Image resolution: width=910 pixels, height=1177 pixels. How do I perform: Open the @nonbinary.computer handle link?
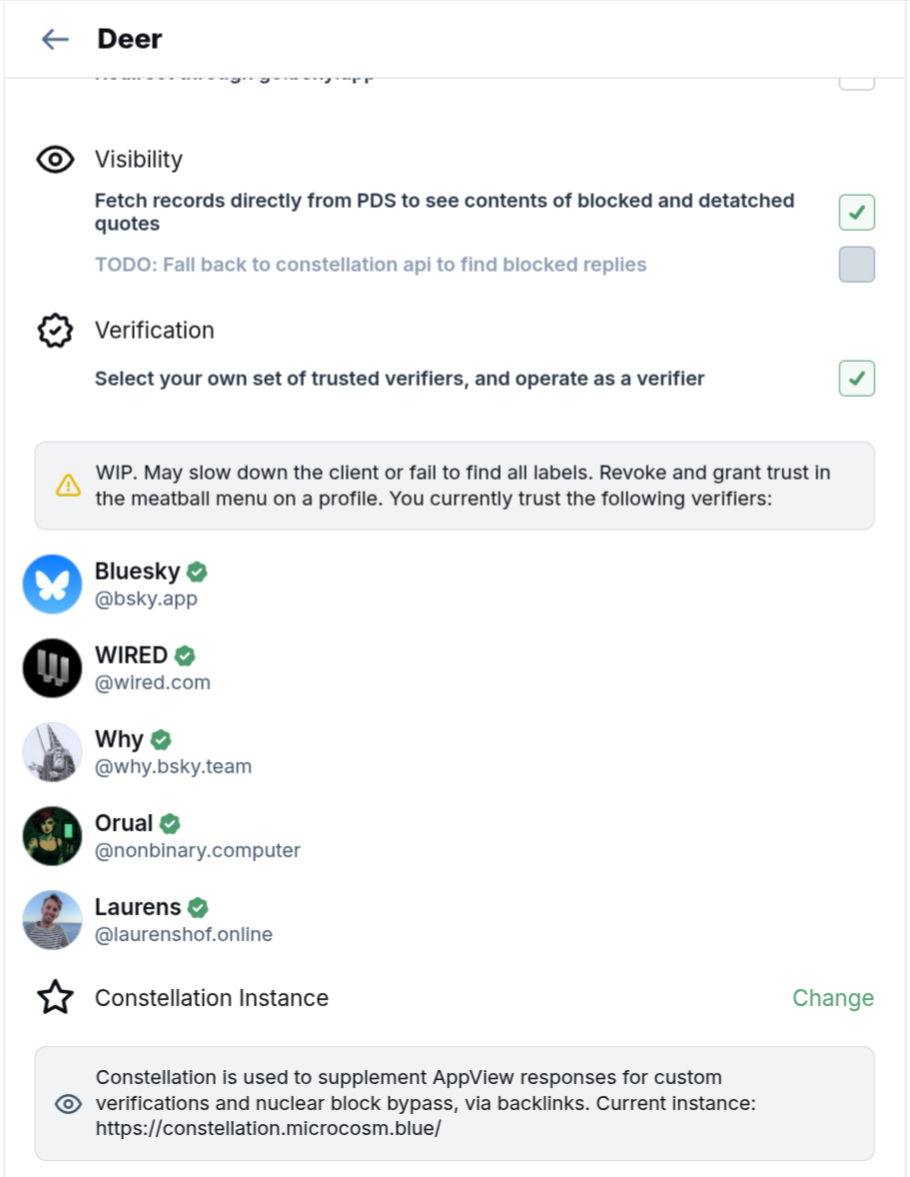pyautogui.click(x=197, y=851)
